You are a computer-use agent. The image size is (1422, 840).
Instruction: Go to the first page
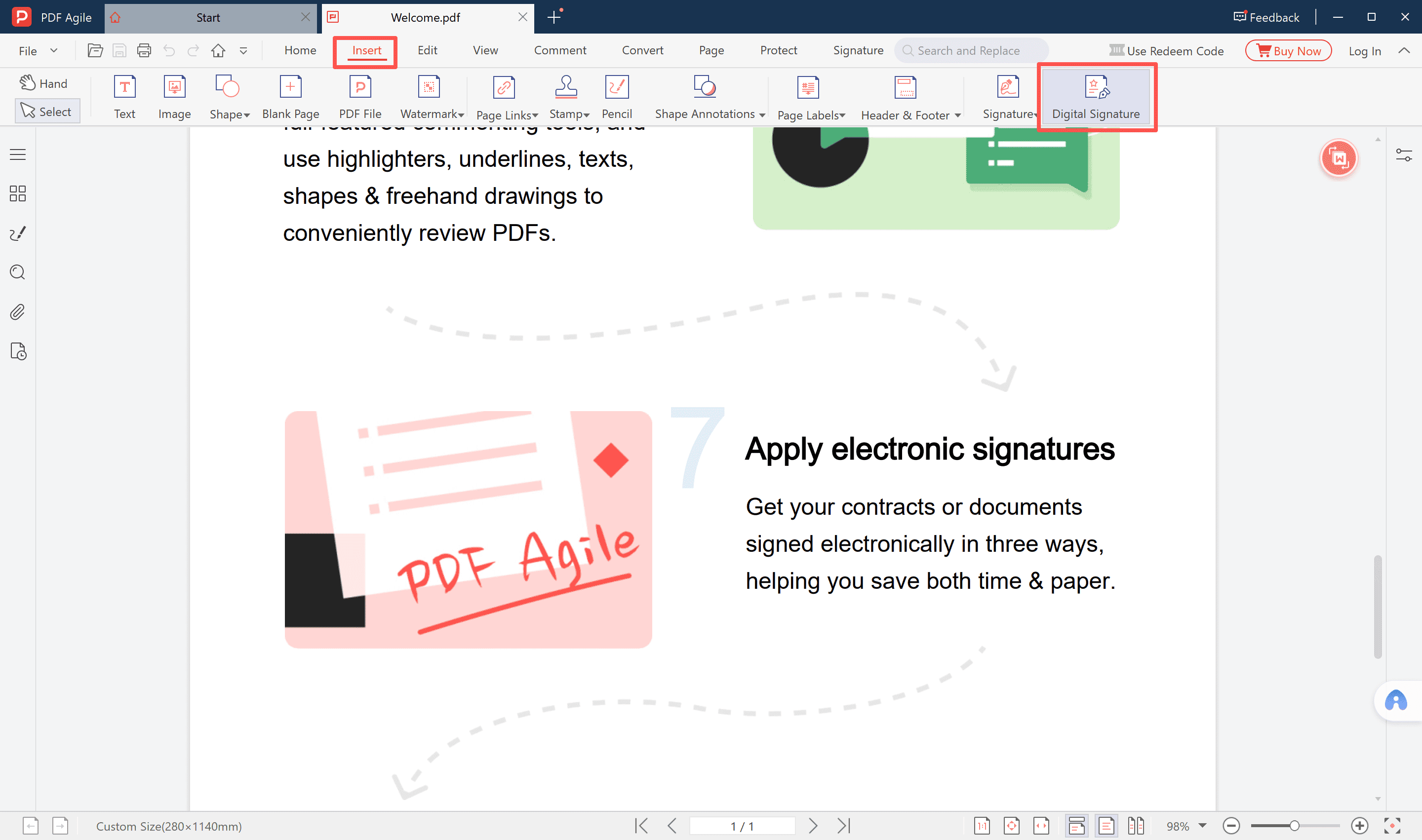pos(641,826)
